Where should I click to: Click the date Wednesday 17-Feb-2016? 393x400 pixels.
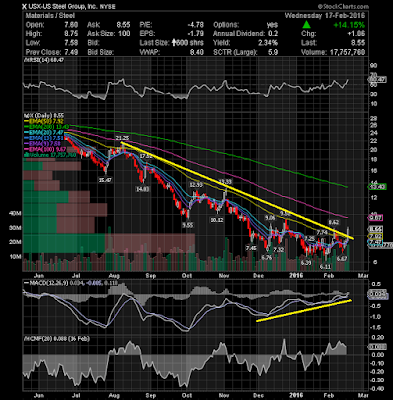pos(325,16)
